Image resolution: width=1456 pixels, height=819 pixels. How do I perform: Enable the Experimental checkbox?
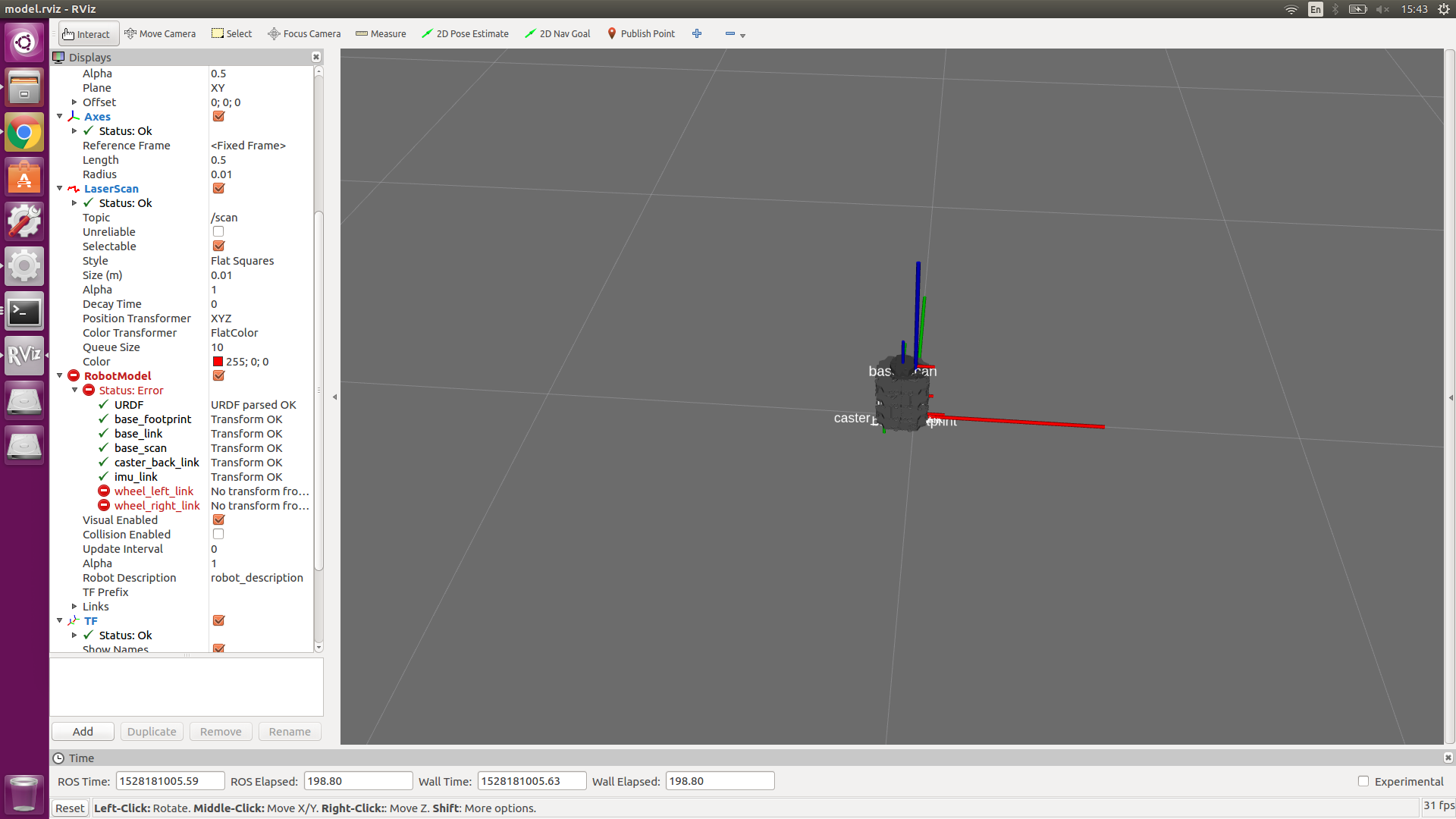point(1363,781)
